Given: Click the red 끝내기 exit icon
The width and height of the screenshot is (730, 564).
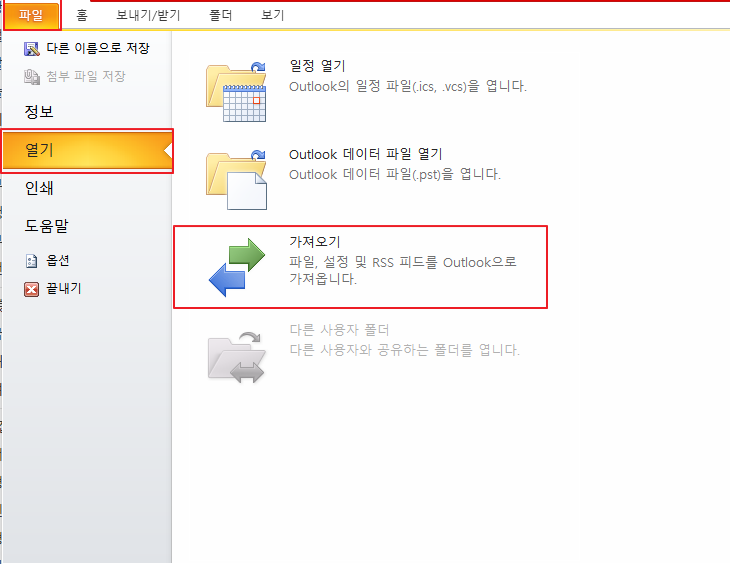Looking at the screenshot, I should coord(32,289).
